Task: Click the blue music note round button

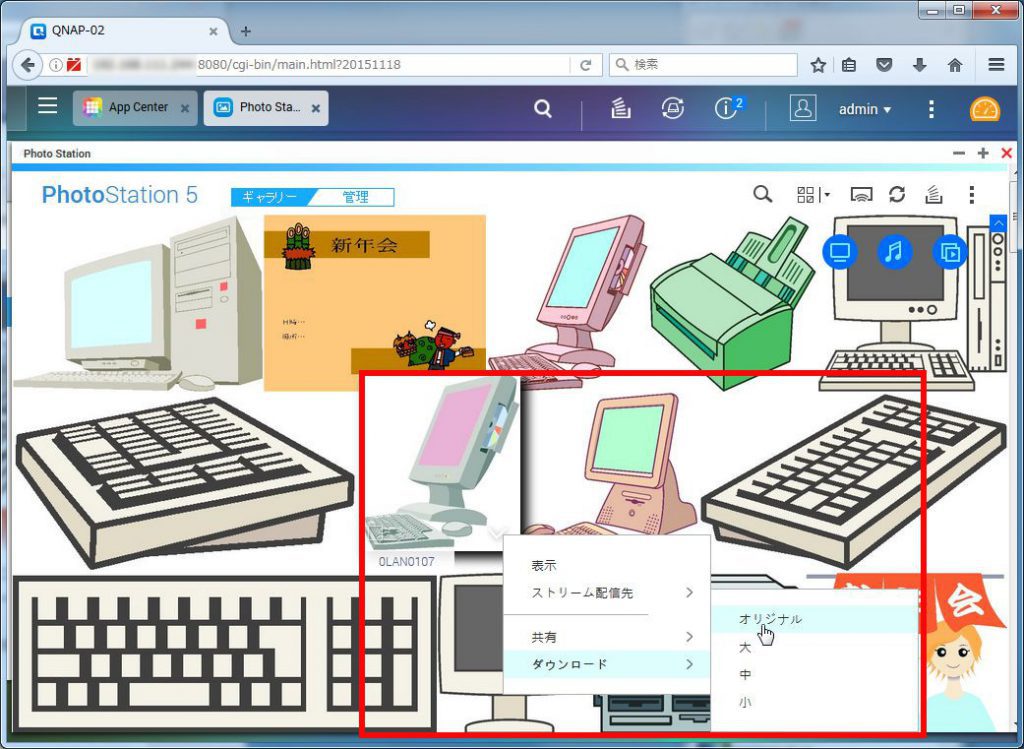Action: tap(894, 251)
